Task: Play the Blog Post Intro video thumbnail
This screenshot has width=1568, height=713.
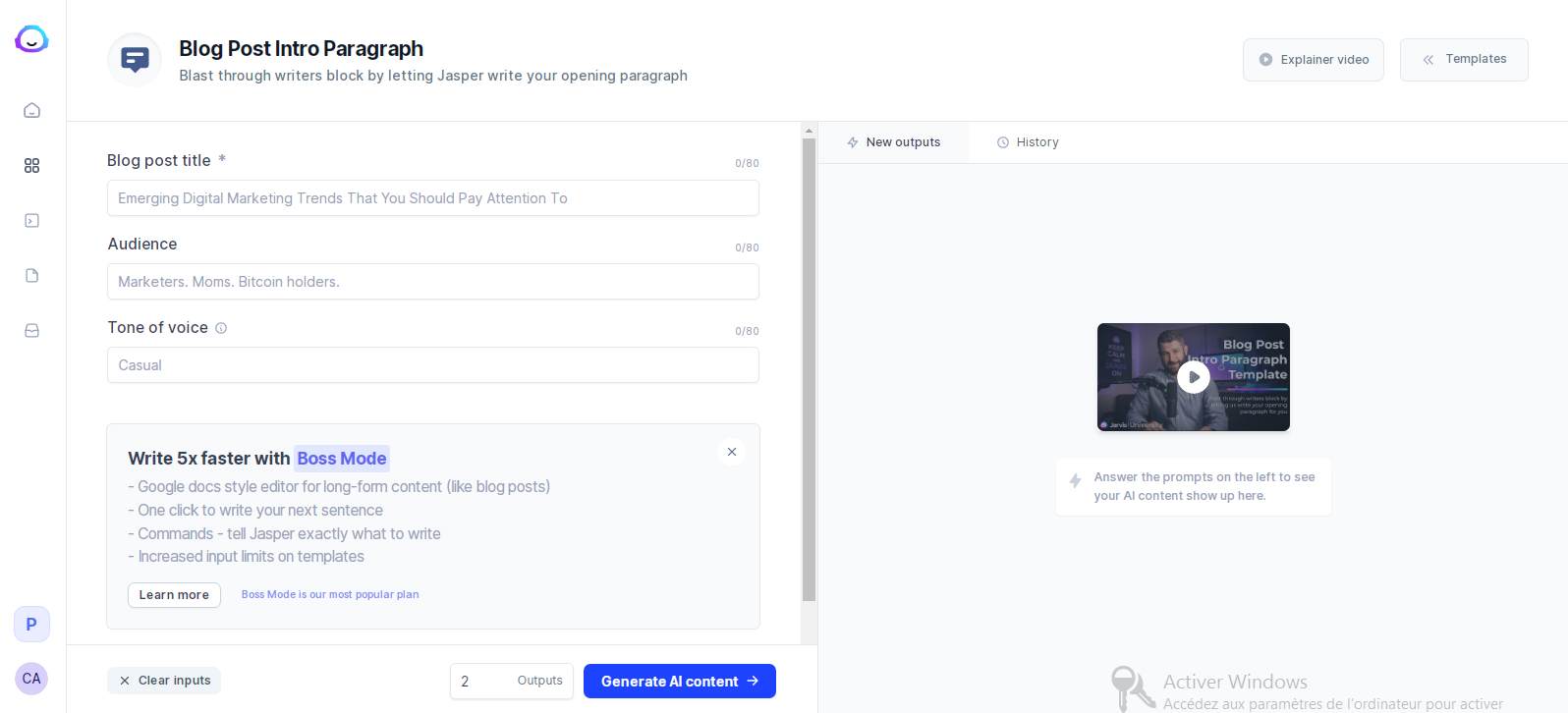Action: tap(1194, 377)
